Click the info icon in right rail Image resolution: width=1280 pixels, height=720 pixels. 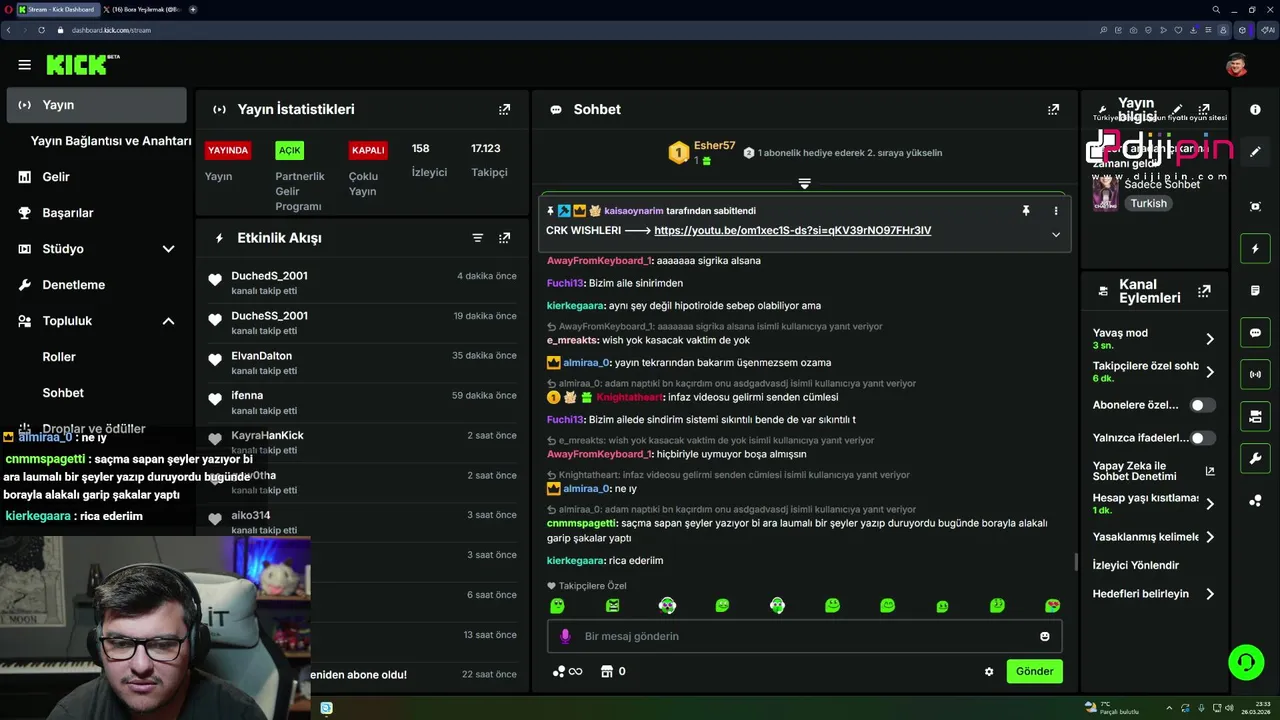[1255, 110]
